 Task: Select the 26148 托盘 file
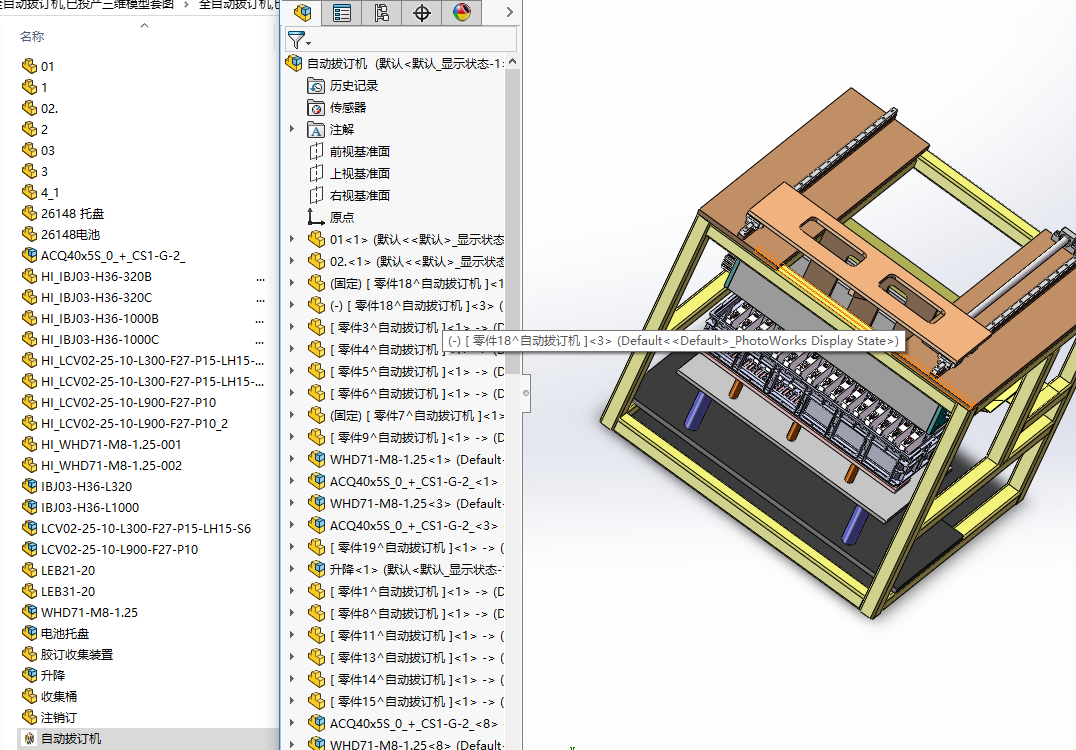click(x=63, y=213)
